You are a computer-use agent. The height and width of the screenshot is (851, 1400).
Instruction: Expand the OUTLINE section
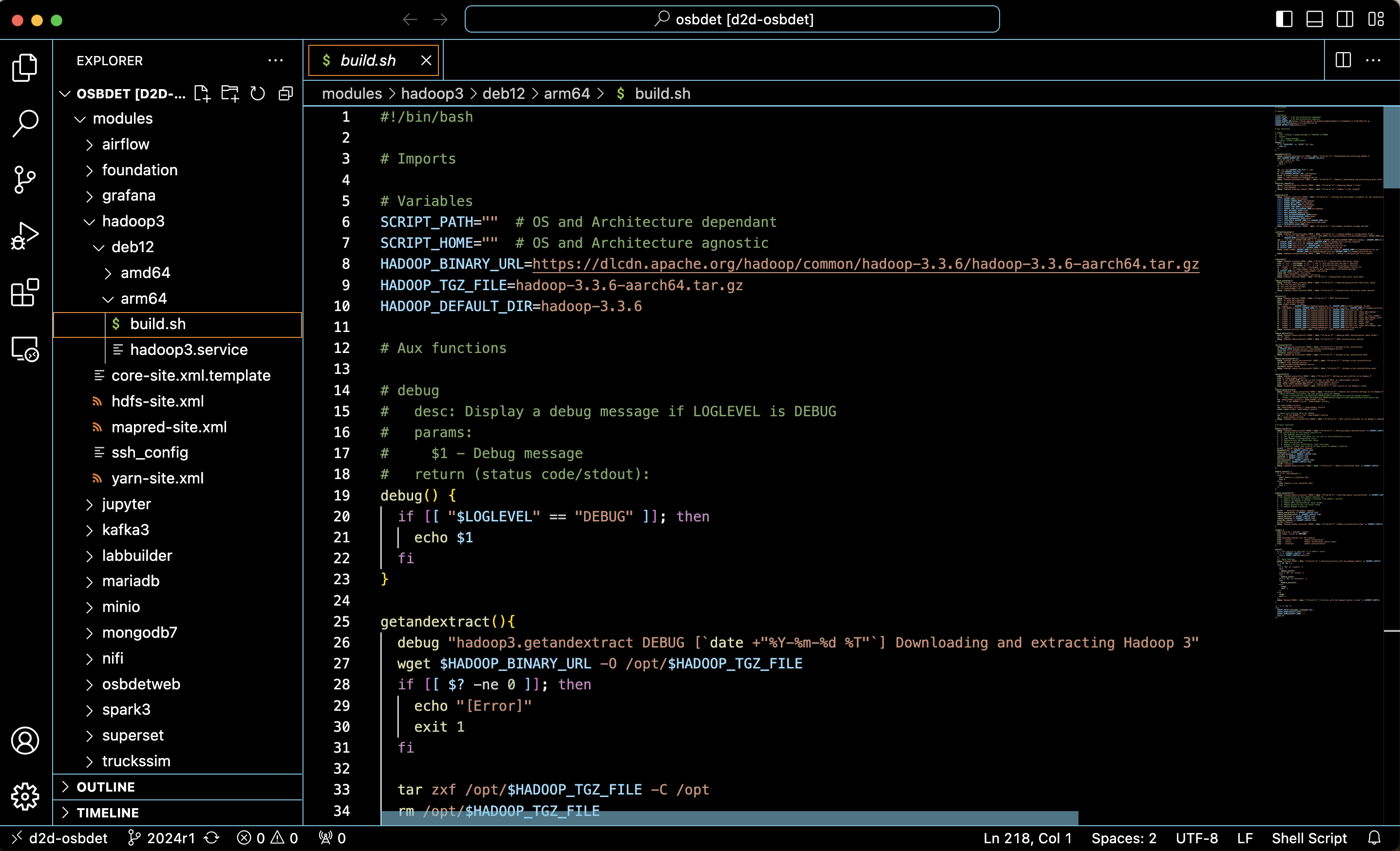point(106,787)
